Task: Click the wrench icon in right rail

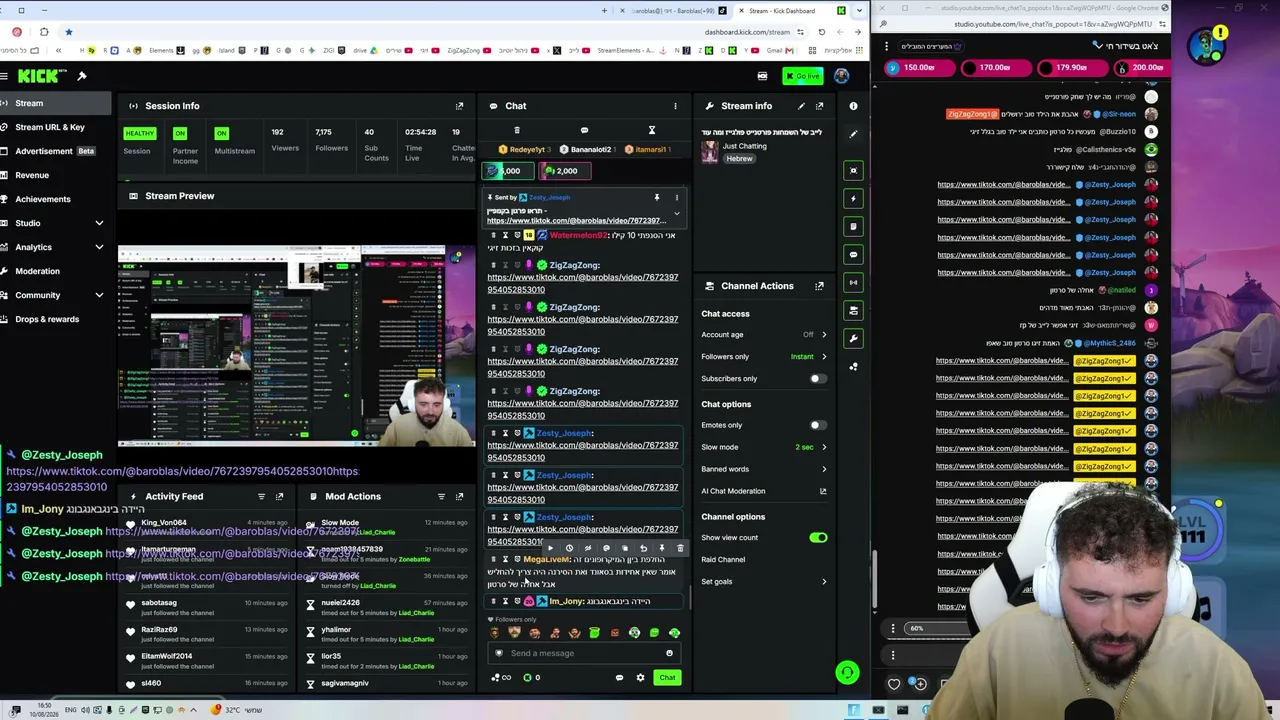Action: click(x=853, y=338)
